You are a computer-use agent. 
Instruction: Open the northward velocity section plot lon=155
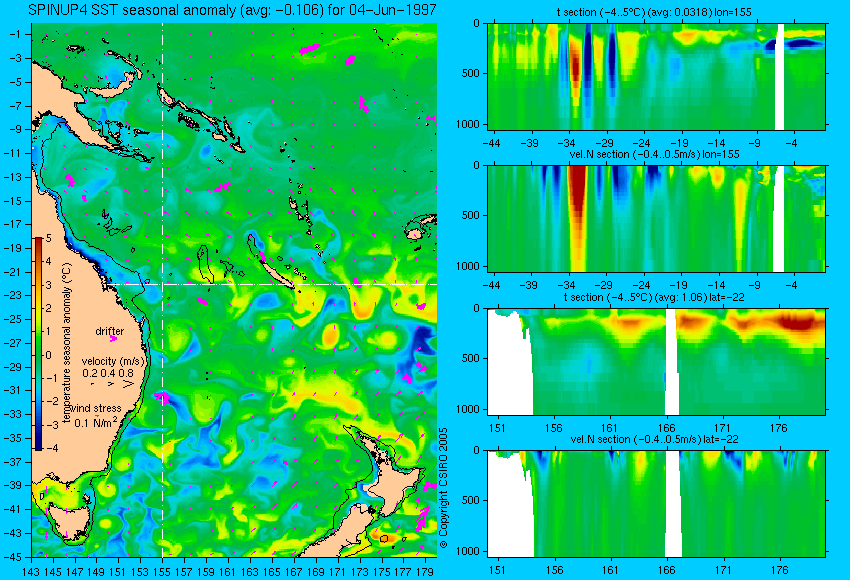point(656,218)
